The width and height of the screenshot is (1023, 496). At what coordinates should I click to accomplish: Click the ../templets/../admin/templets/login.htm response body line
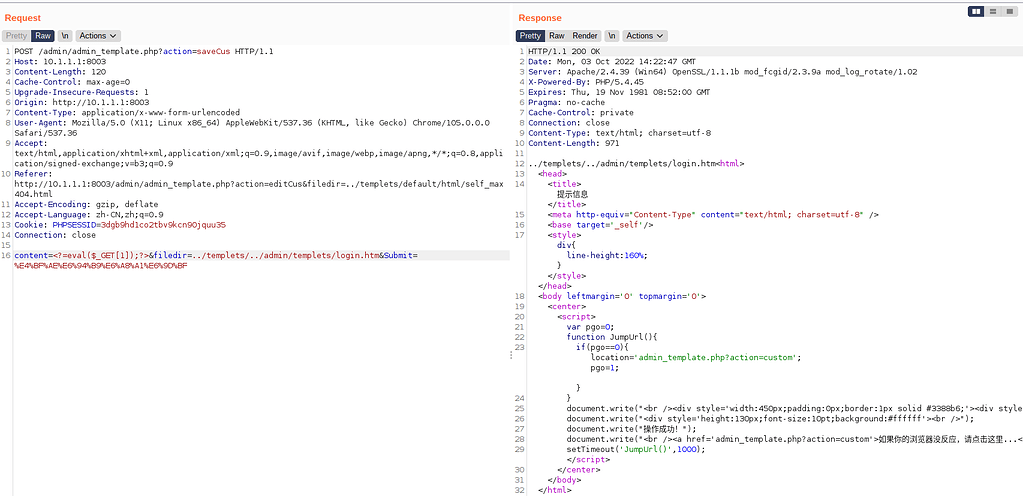point(636,164)
